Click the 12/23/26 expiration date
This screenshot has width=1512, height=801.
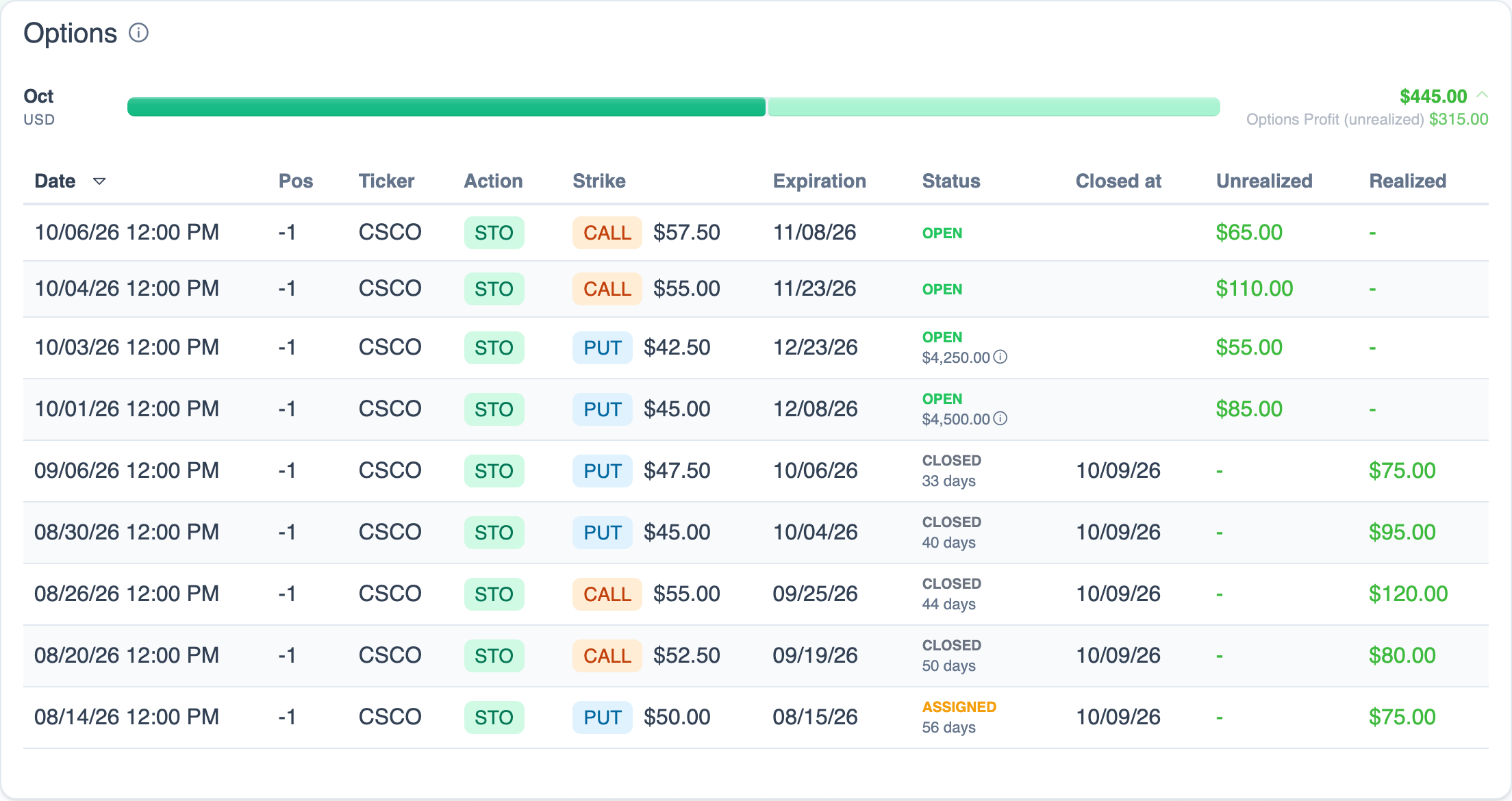[815, 347]
